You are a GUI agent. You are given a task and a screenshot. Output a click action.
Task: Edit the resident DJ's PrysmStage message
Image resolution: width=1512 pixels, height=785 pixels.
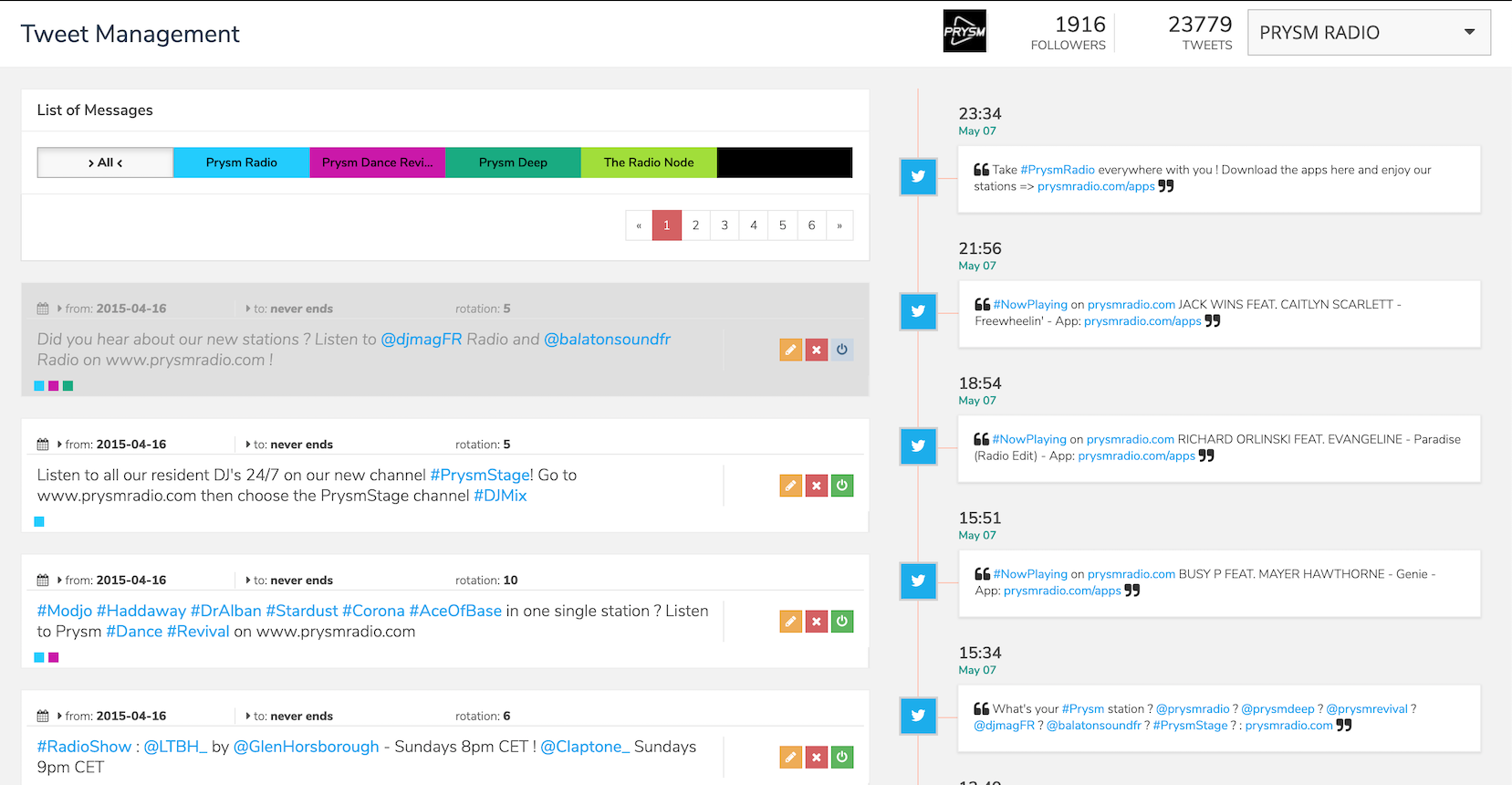click(790, 486)
